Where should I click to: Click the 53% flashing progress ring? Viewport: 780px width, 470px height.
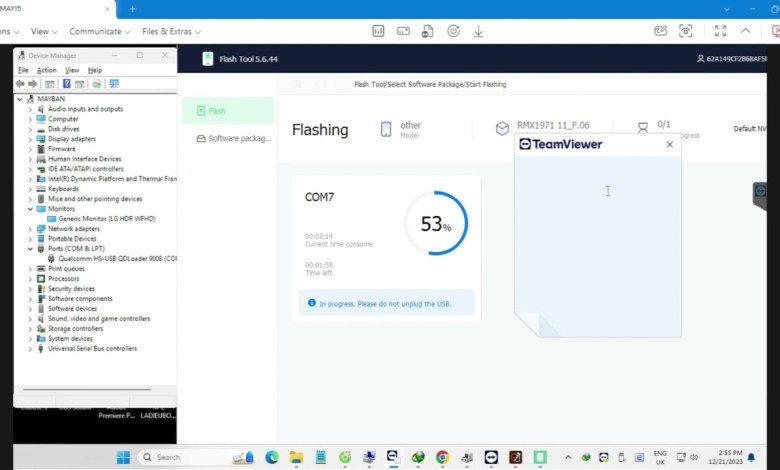coord(436,225)
